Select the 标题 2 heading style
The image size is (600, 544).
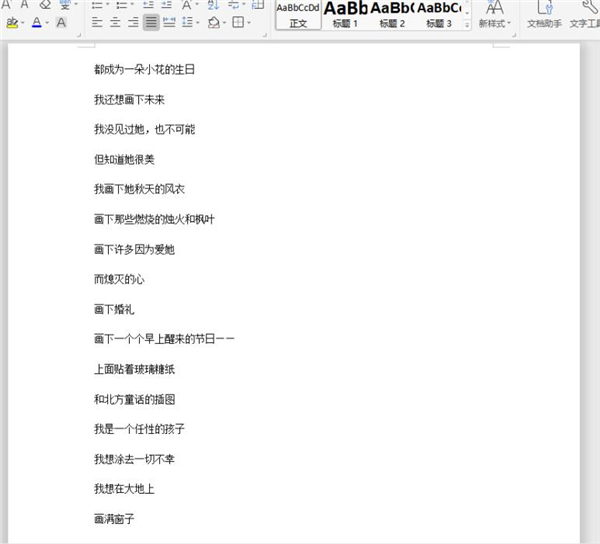click(x=391, y=14)
